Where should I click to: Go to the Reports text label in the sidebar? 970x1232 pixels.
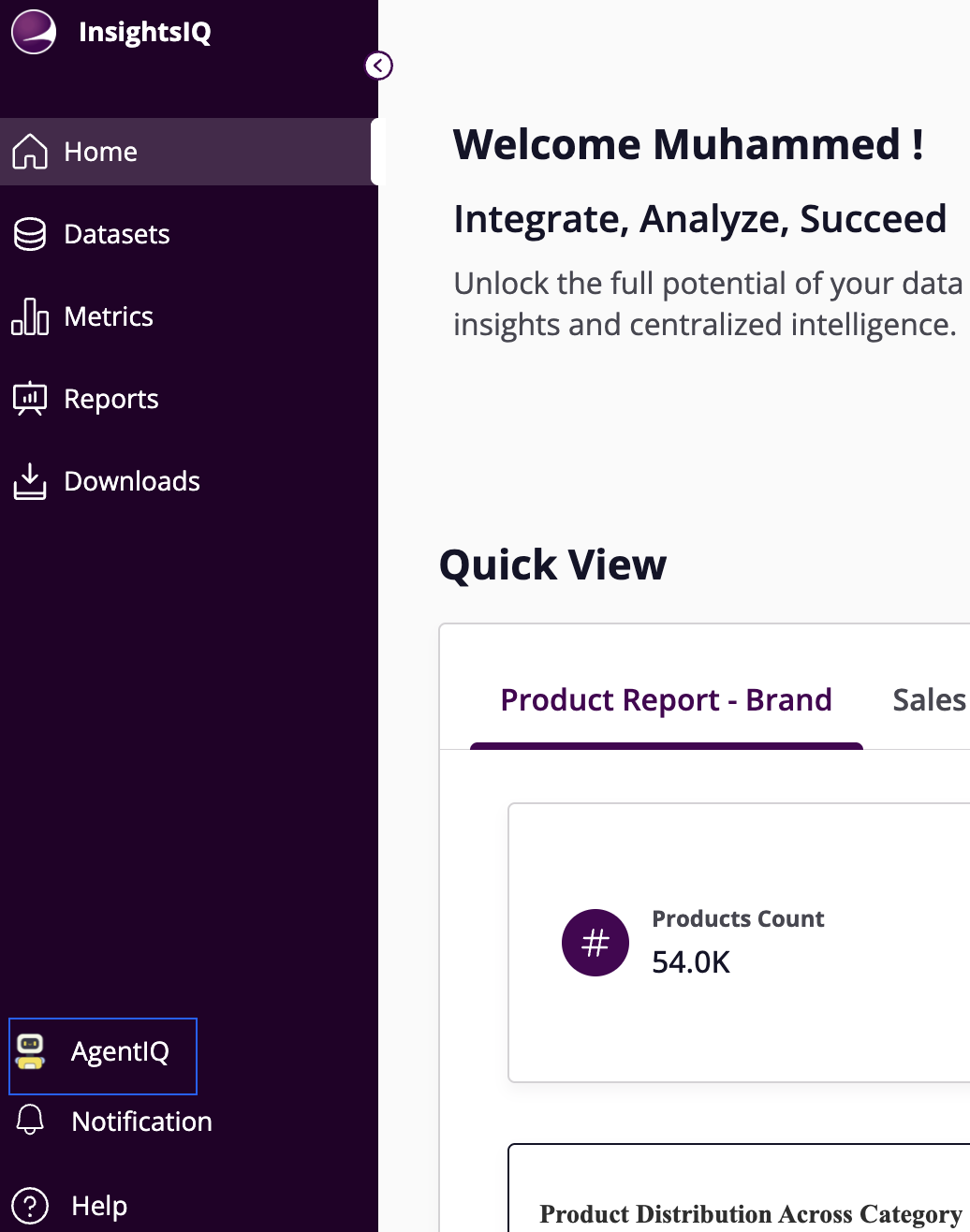tap(111, 399)
